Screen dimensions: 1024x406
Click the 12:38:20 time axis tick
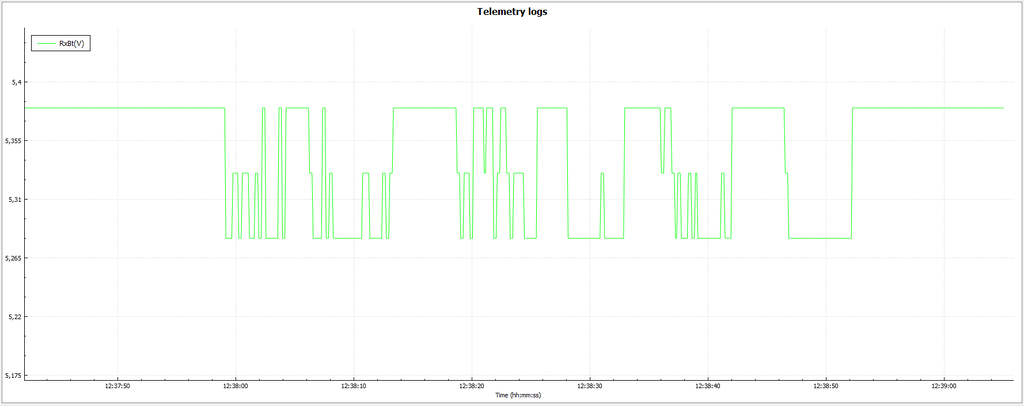click(471, 385)
